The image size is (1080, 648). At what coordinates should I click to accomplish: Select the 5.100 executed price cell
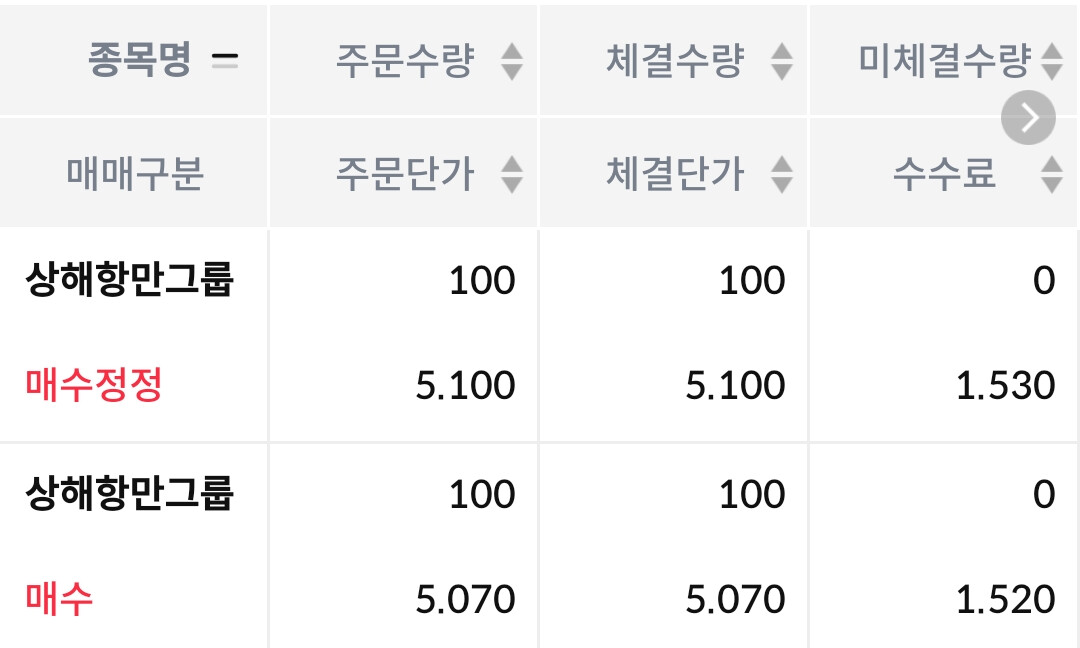click(x=735, y=386)
